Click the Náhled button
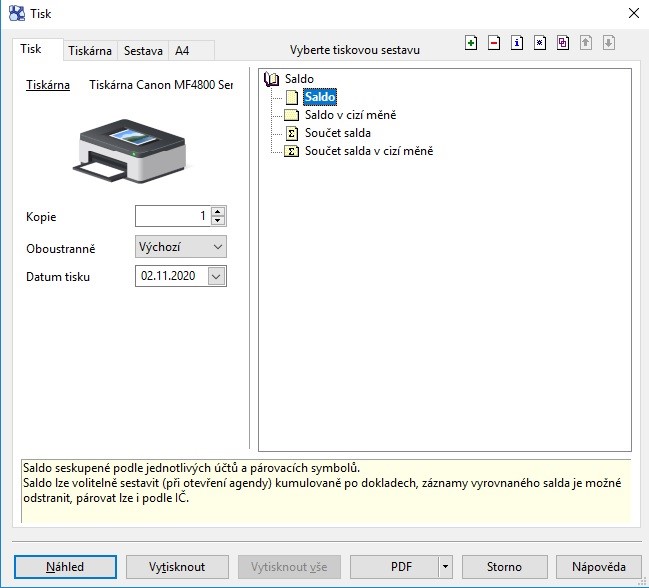 (x=65, y=567)
